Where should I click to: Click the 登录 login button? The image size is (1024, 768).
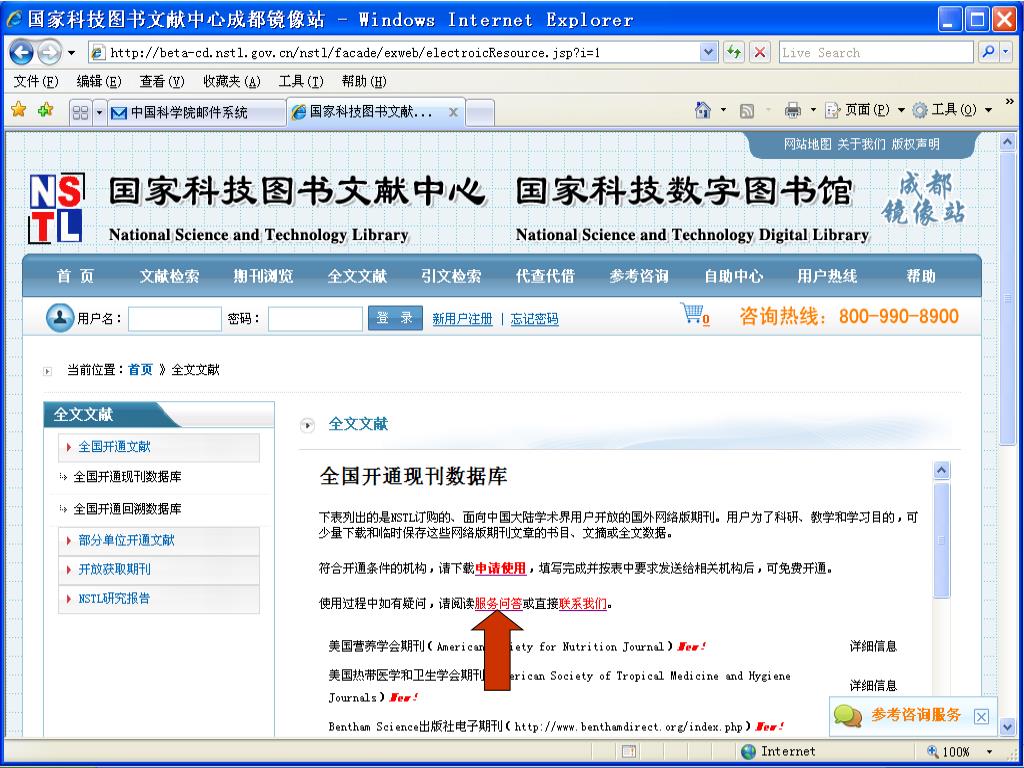(395, 318)
